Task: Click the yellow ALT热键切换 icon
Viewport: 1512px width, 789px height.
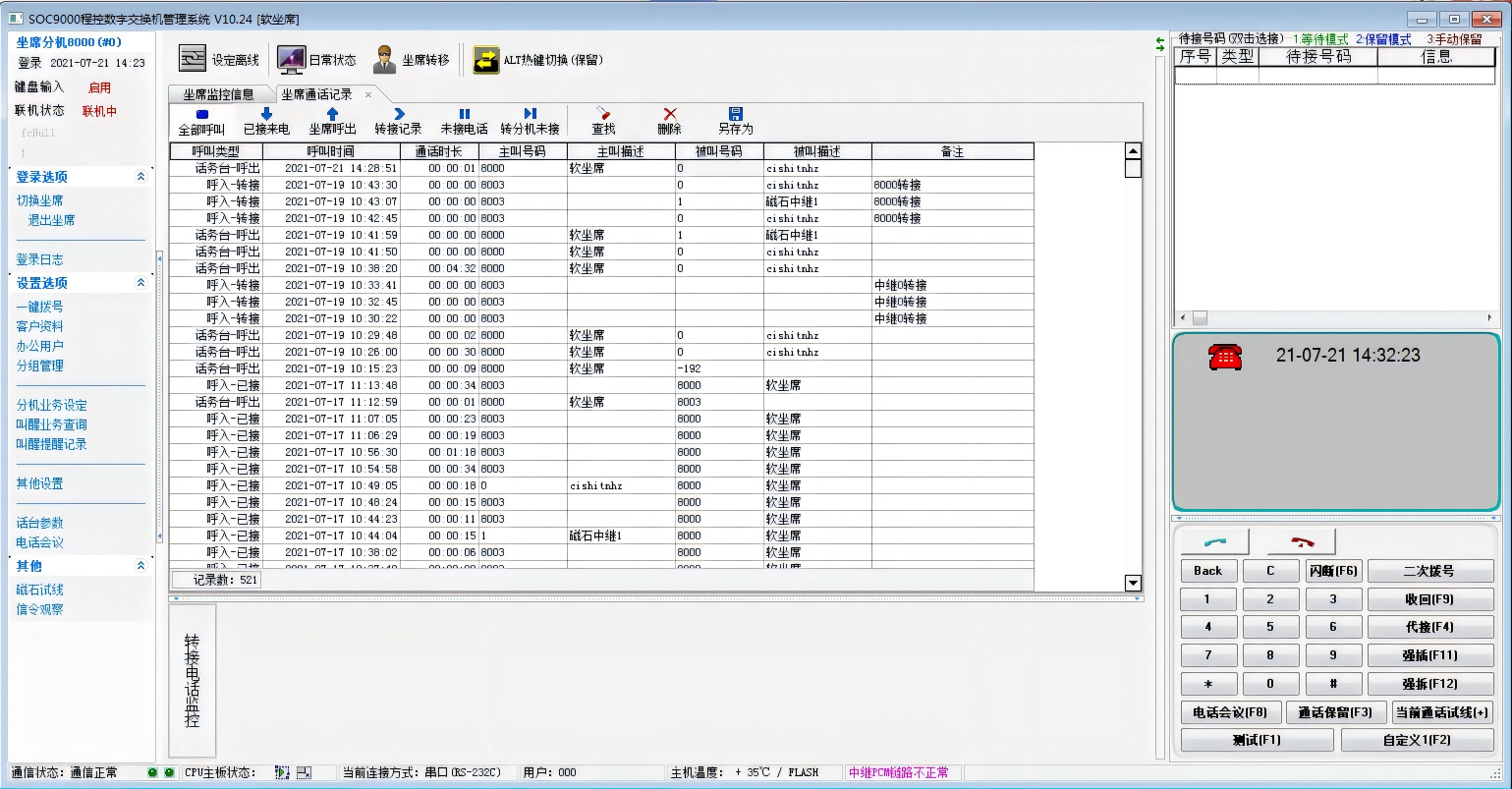Action: pyautogui.click(x=486, y=60)
